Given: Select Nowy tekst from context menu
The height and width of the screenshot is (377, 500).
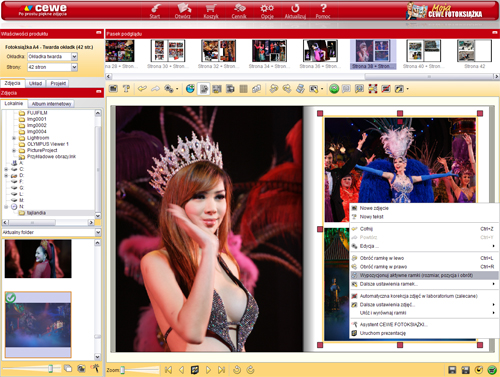Looking at the screenshot, I should pos(424,217).
